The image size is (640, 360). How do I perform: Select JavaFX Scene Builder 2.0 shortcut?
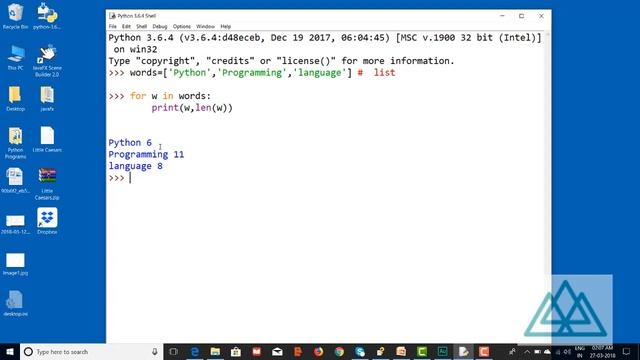click(x=47, y=60)
